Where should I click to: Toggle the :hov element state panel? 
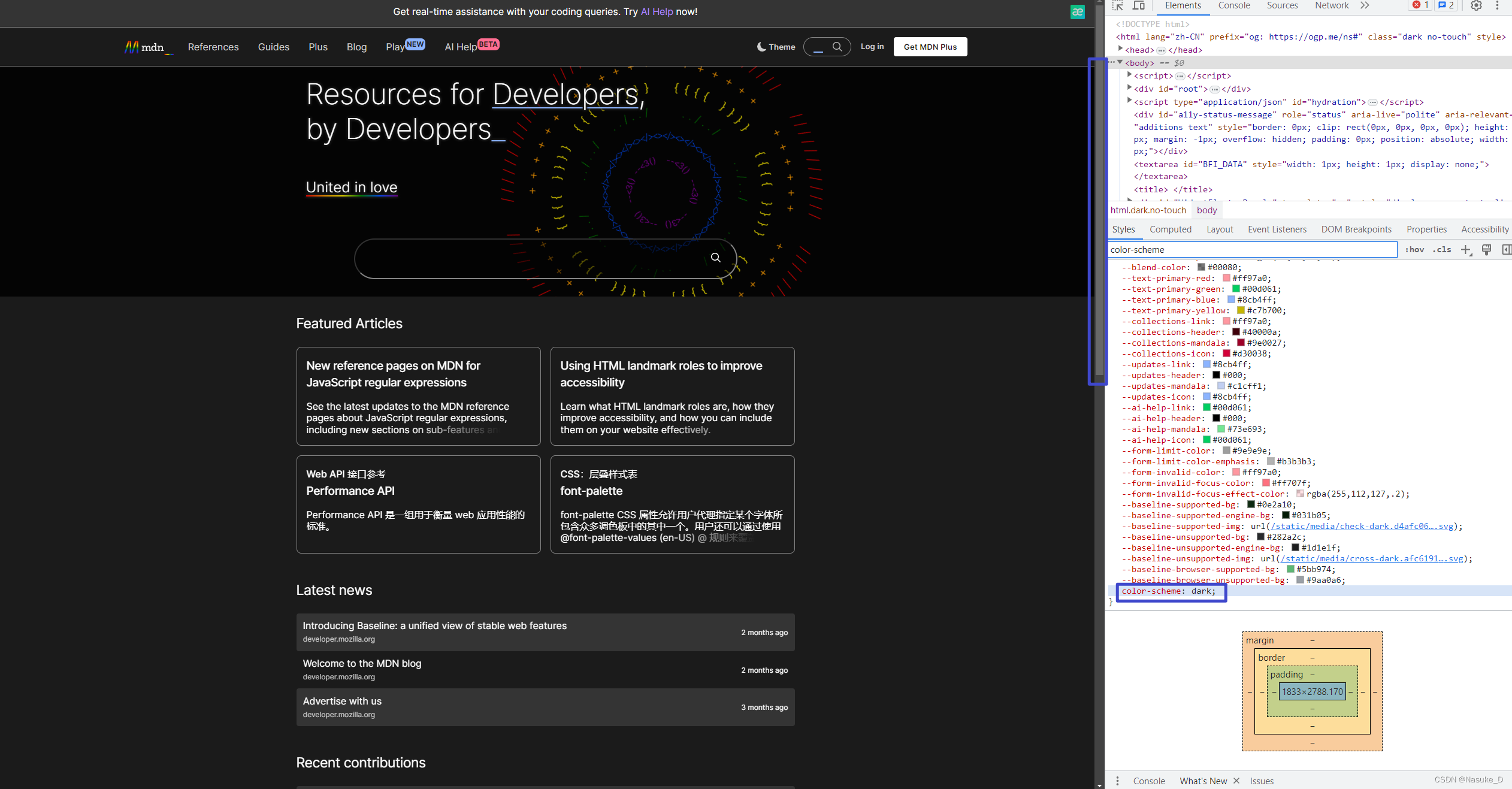coord(1414,250)
